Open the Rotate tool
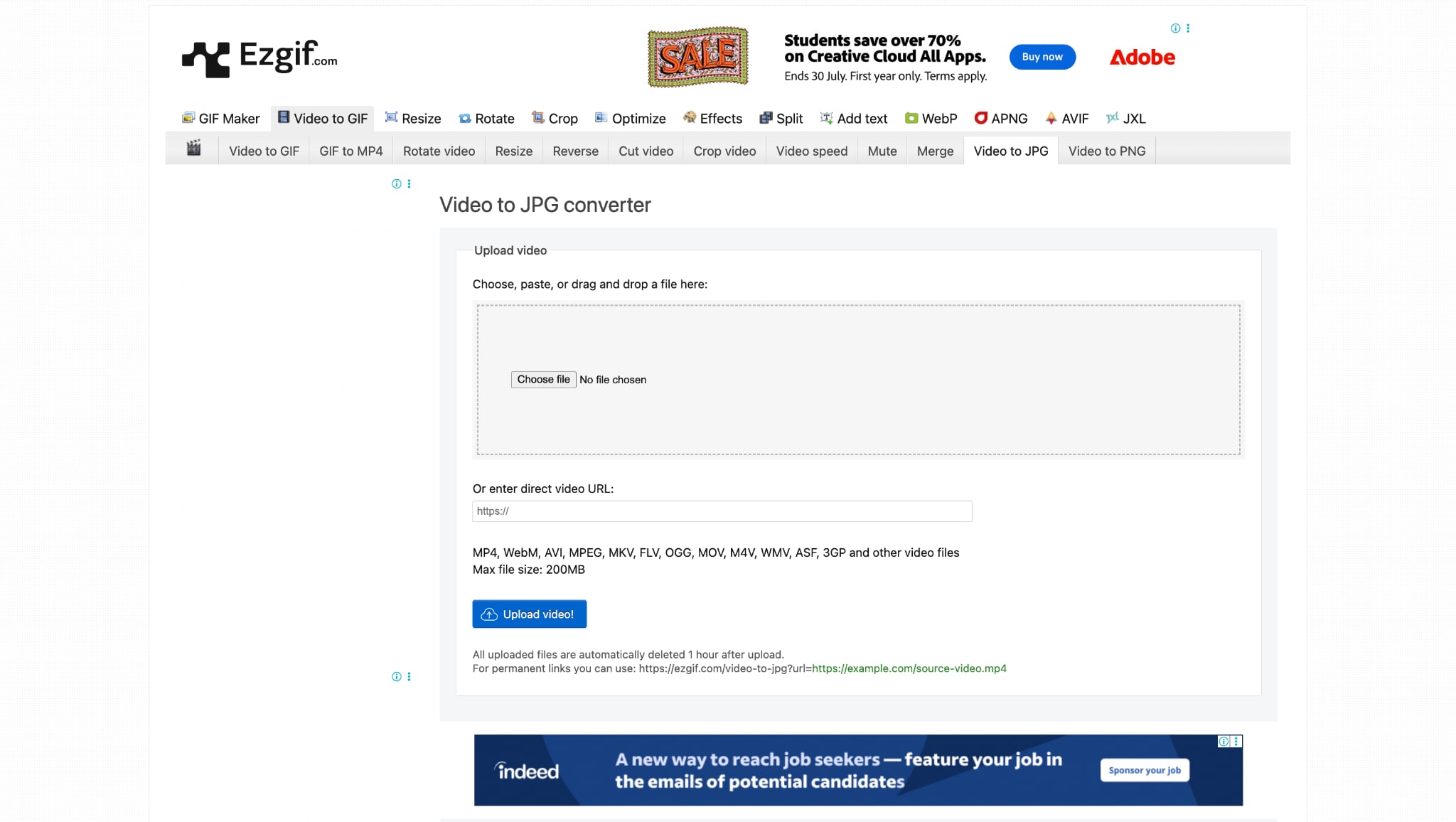This screenshot has height=822, width=1456. click(x=486, y=118)
